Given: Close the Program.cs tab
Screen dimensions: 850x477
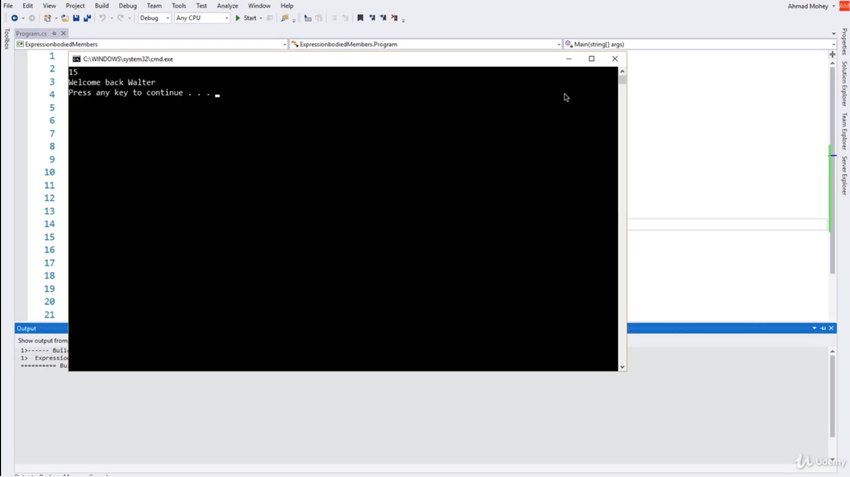Looking at the screenshot, I should coord(63,33).
